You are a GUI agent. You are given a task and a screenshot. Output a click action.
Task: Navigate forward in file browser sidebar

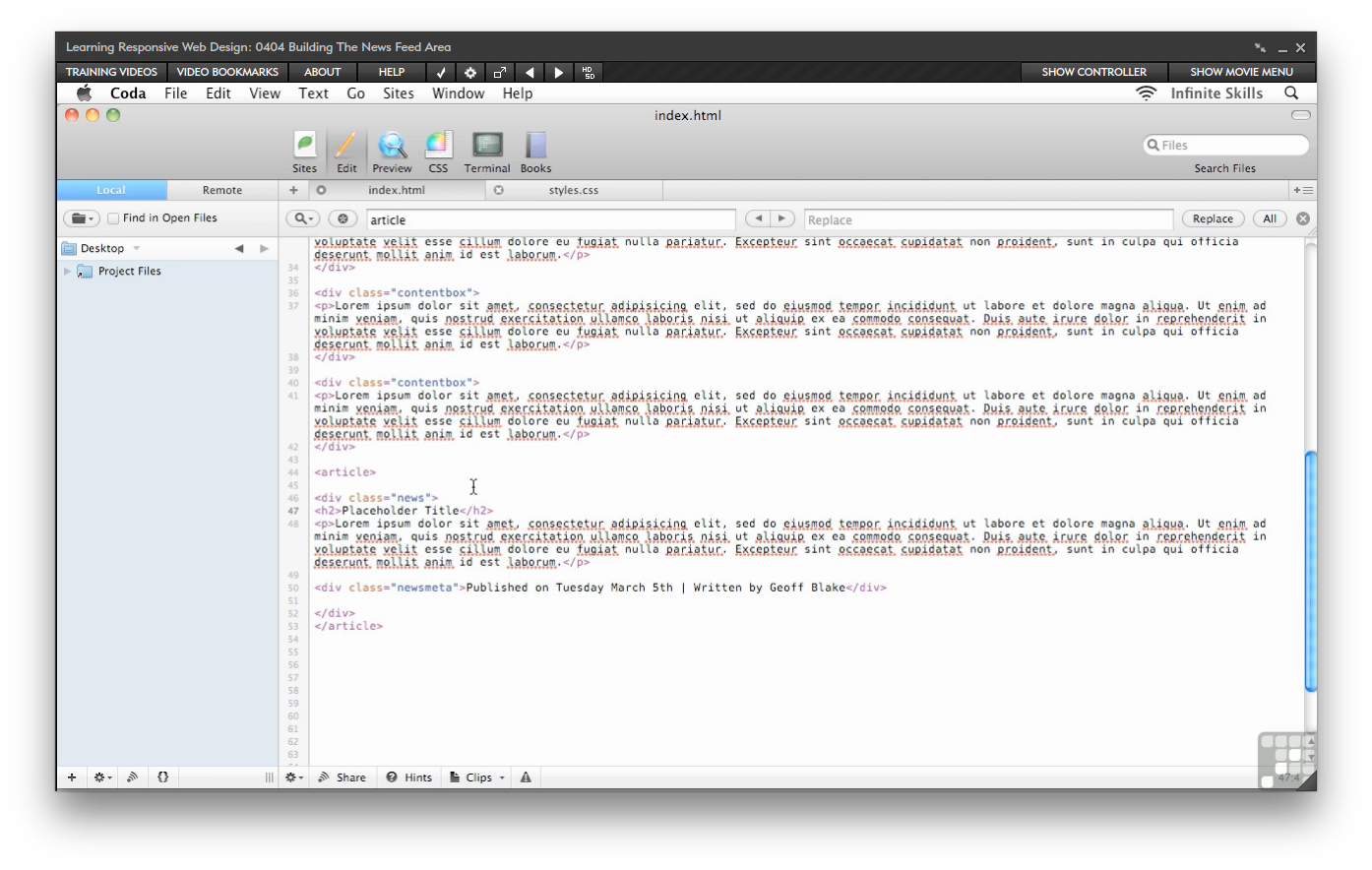tap(264, 248)
